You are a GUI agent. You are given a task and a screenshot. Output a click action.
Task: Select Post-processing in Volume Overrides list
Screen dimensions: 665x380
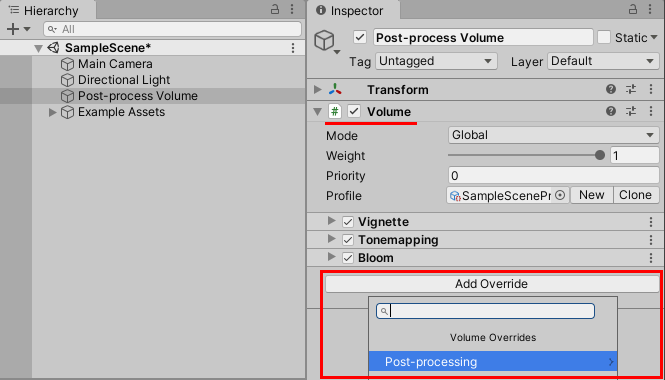[493, 362]
